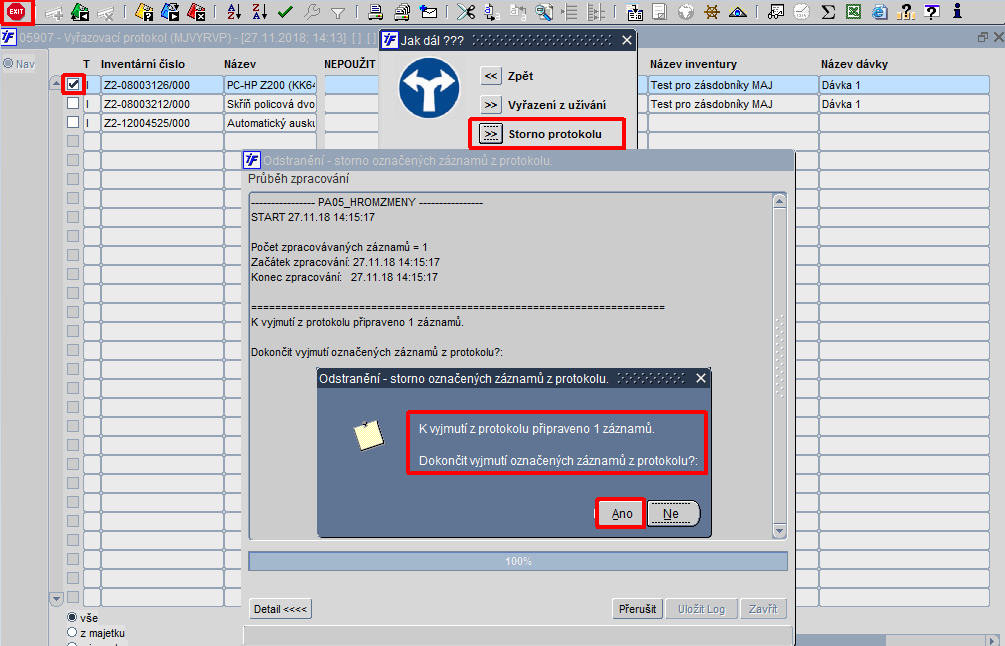The image size is (1005, 646).
Task: Click the globe icon in toolbar
Action: point(686,12)
